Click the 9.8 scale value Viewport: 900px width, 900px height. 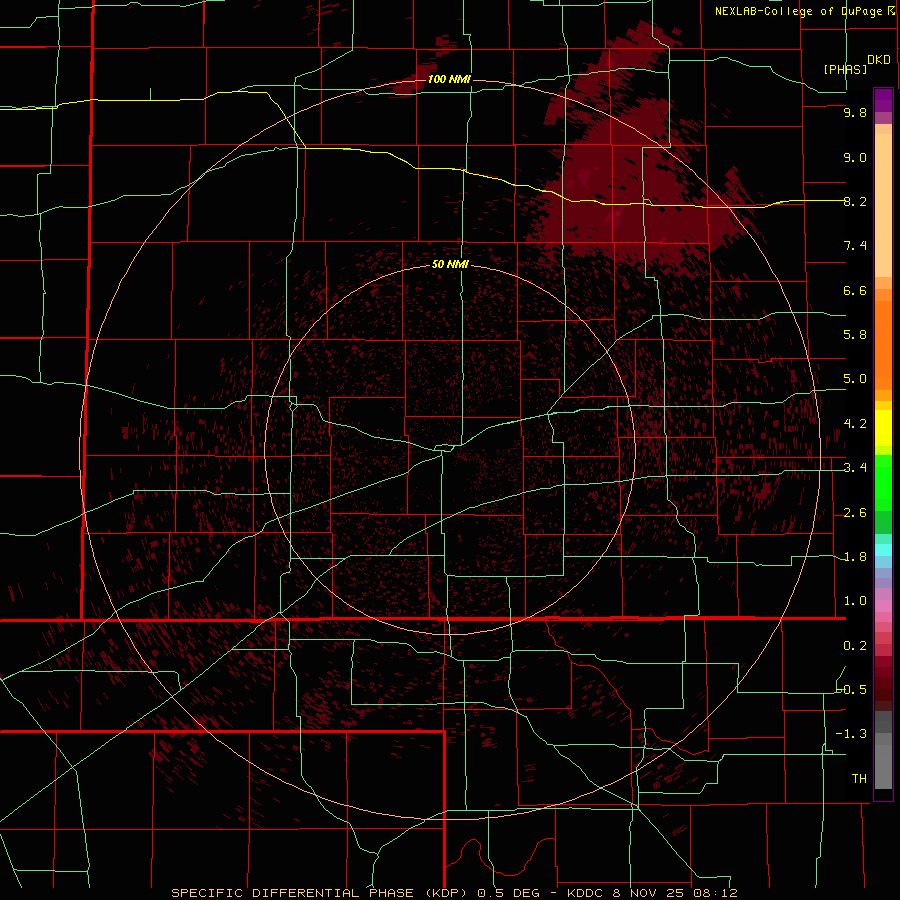click(x=855, y=112)
